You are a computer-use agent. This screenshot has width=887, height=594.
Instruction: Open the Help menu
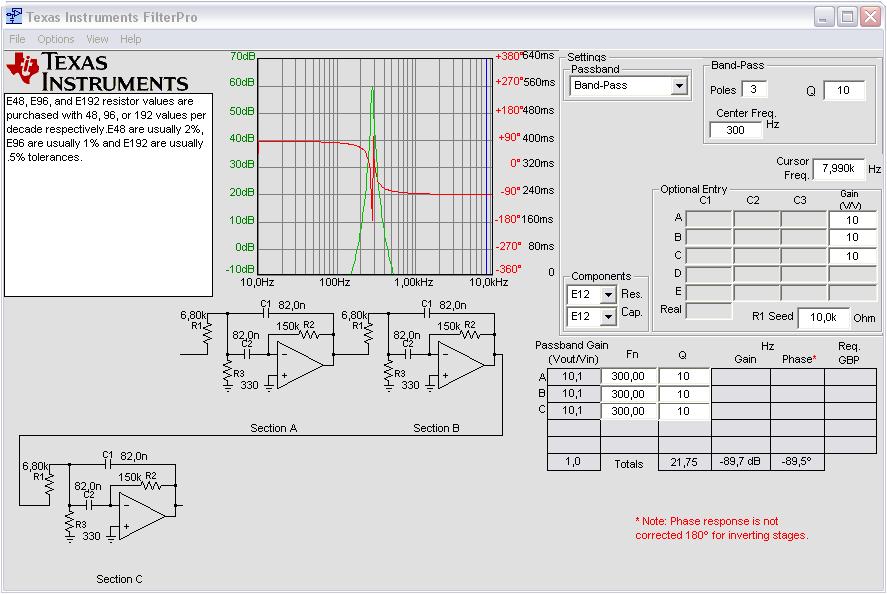130,39
